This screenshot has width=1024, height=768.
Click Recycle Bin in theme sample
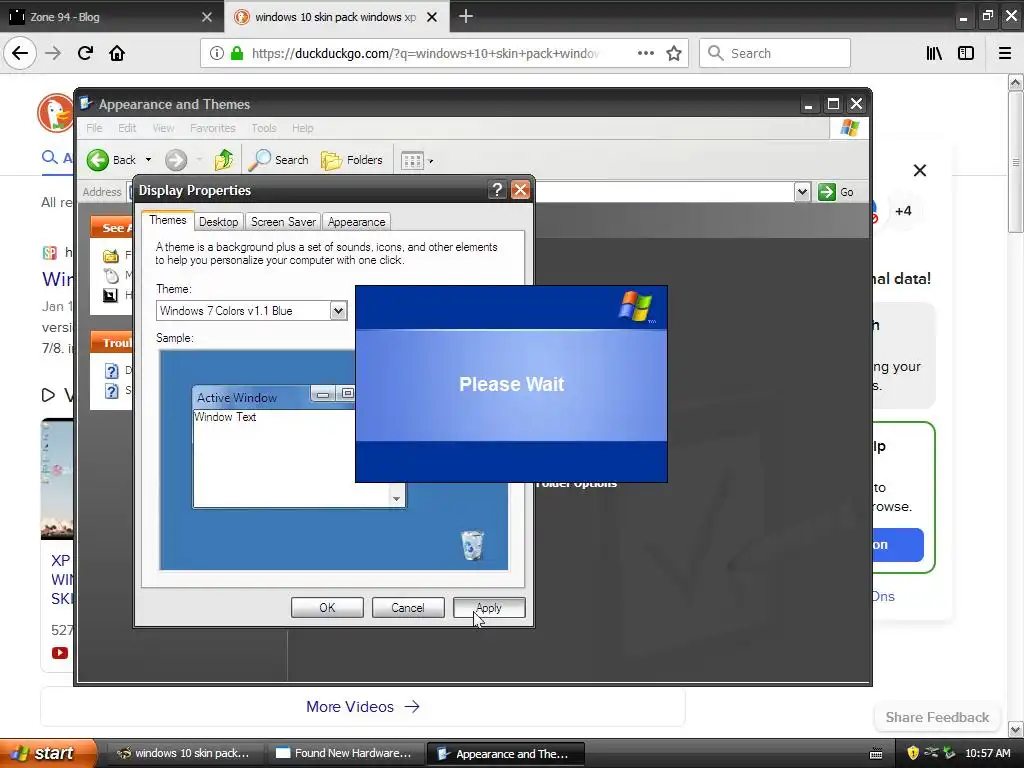472,545
